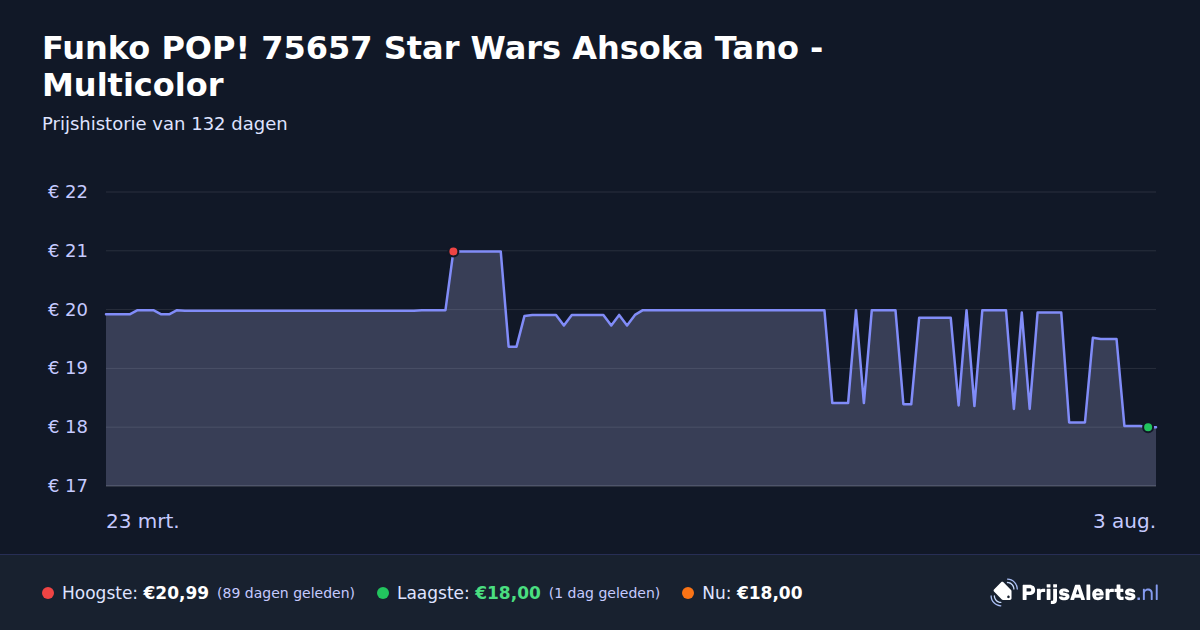
Task: Click the red highest-price marker on chart
Action: (453, 251)
